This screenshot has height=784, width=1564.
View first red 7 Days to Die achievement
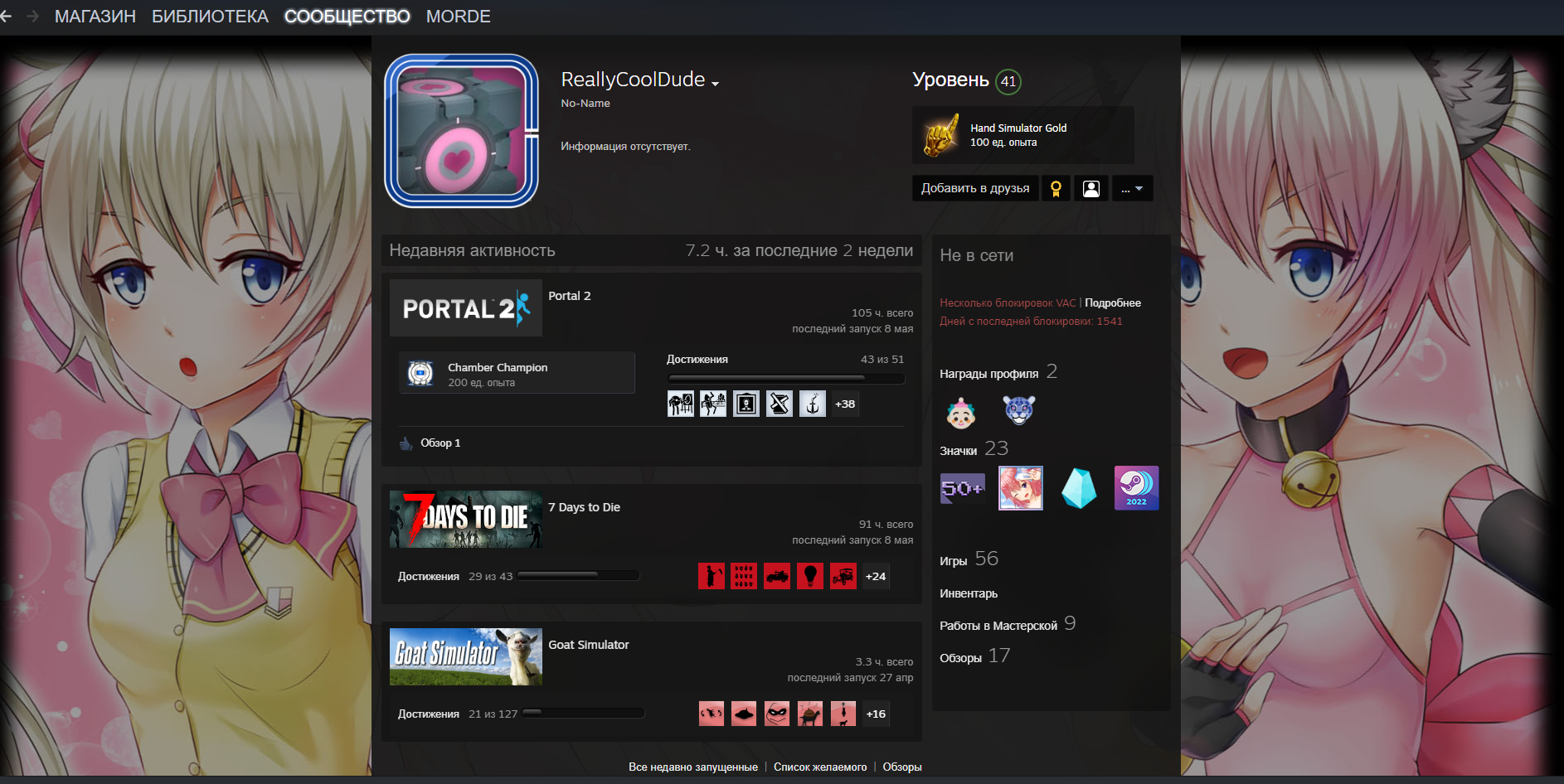pos(712,576)
